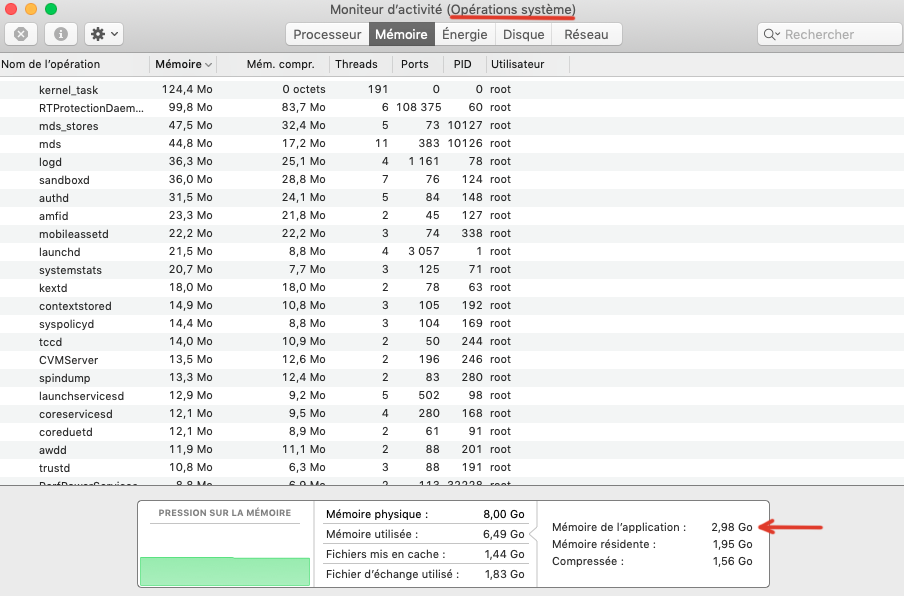Image resolution: width=904 pixels, height=596 pixels.
Task: Select the mobileassetd process
Action: (x=452, y=233)
